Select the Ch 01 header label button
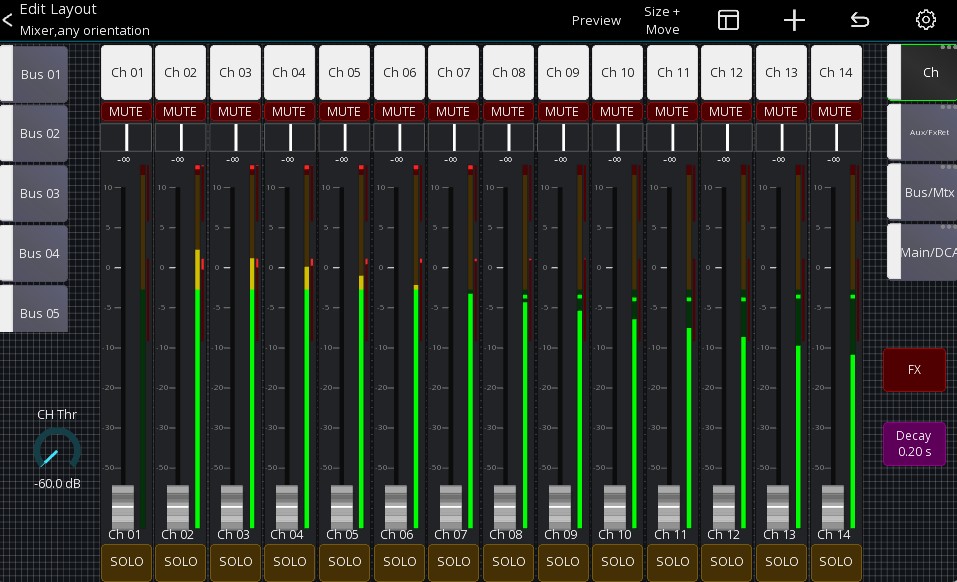This screenshot has width=957, height=582. pos(126,72)
